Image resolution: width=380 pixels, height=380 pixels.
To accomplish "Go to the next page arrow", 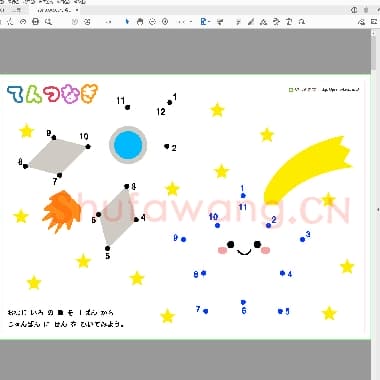I will [87, 22].
